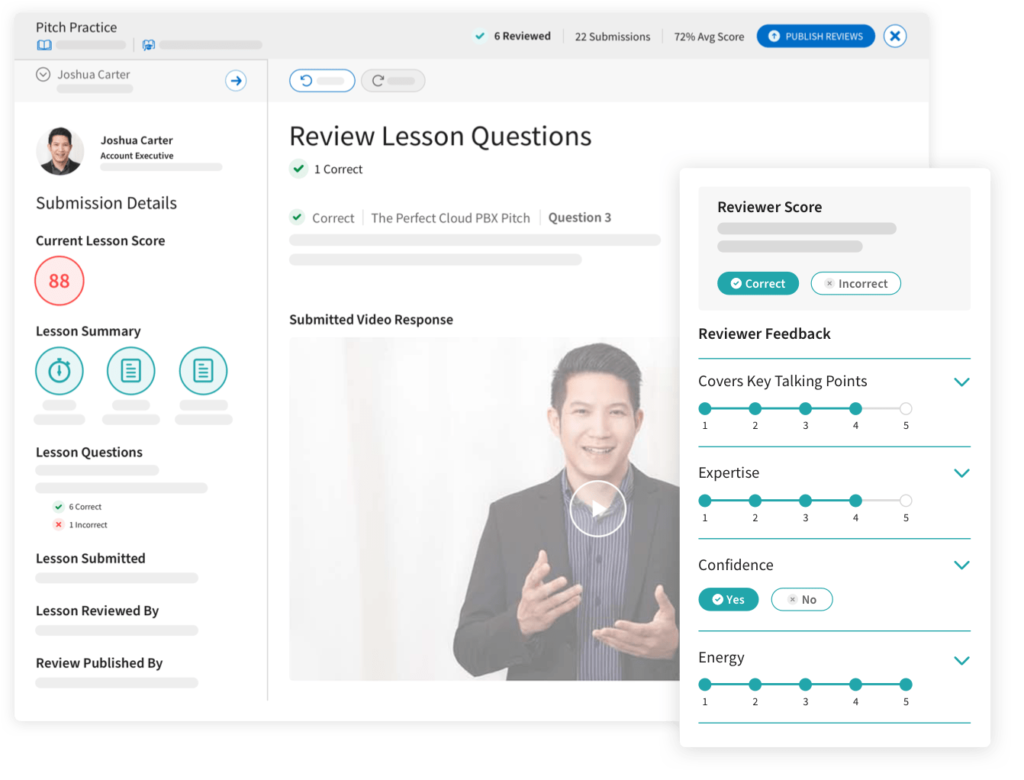1024x780 pixels.
Task: Click the Publish Reviews button
Action: [816, 36]
